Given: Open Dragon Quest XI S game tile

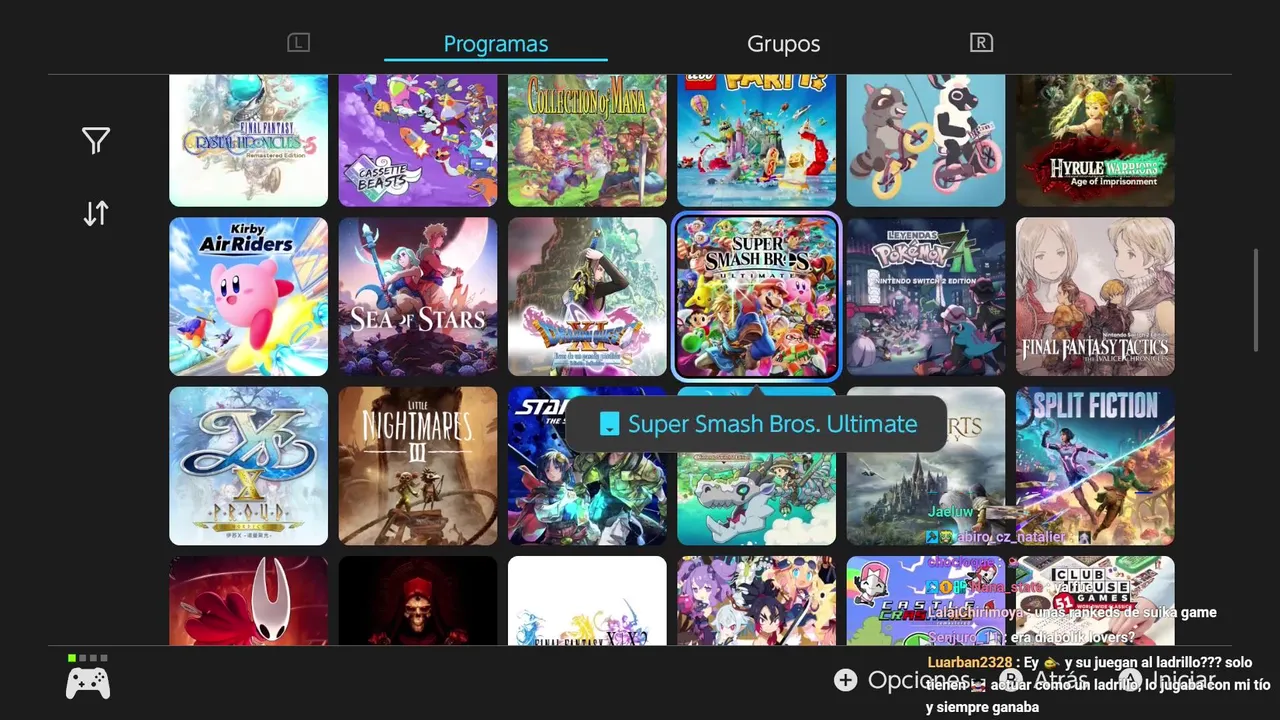Looking at the screenshot, I should pos(587,297).
